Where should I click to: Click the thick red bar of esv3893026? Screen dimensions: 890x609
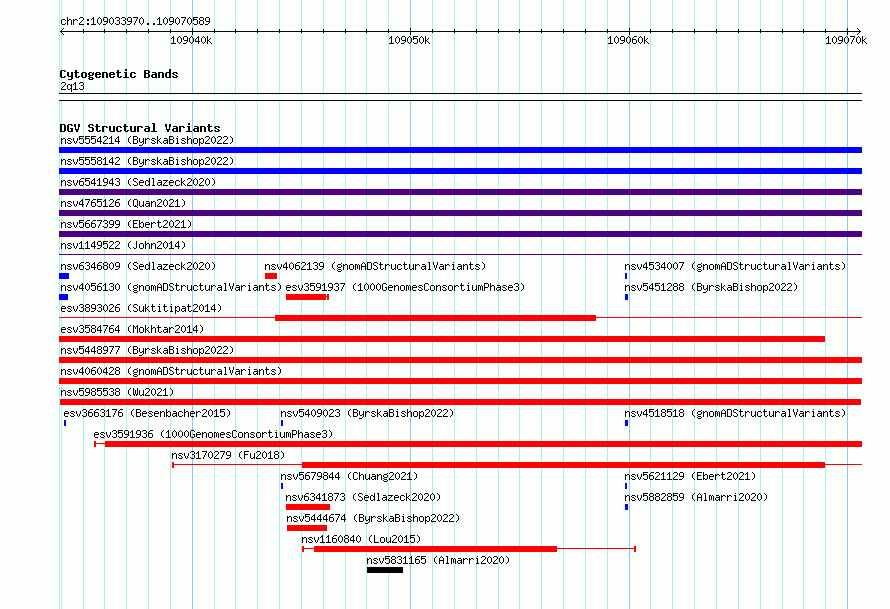click(x=435, y=318)
